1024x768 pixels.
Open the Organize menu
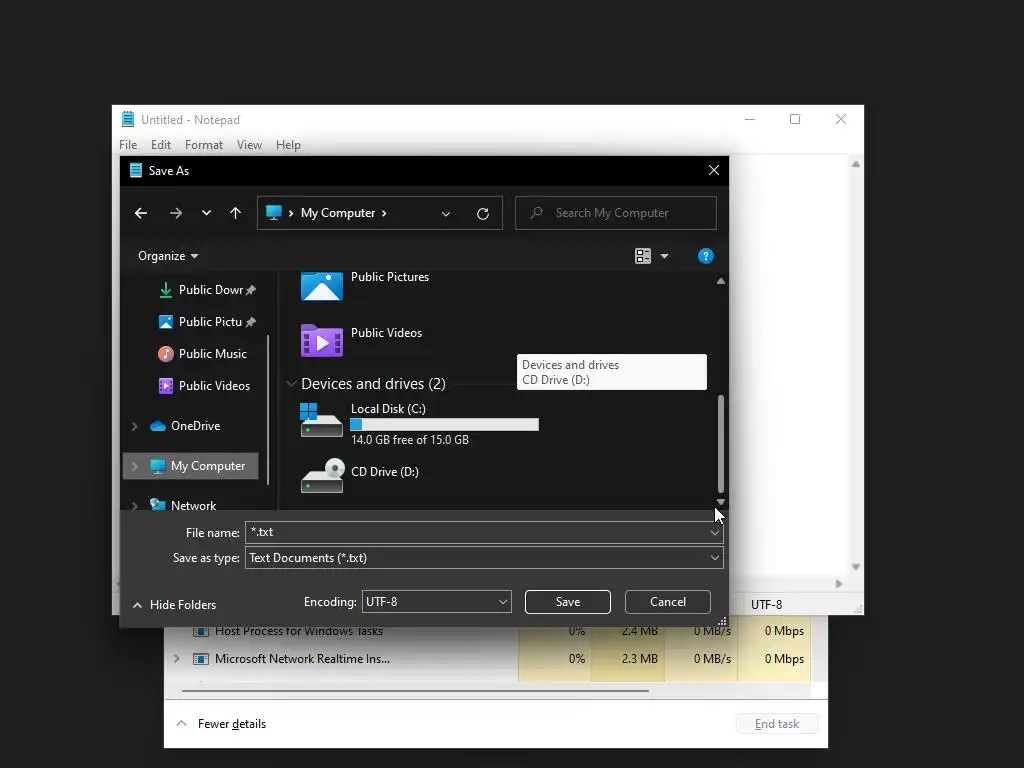coord(168,256)
